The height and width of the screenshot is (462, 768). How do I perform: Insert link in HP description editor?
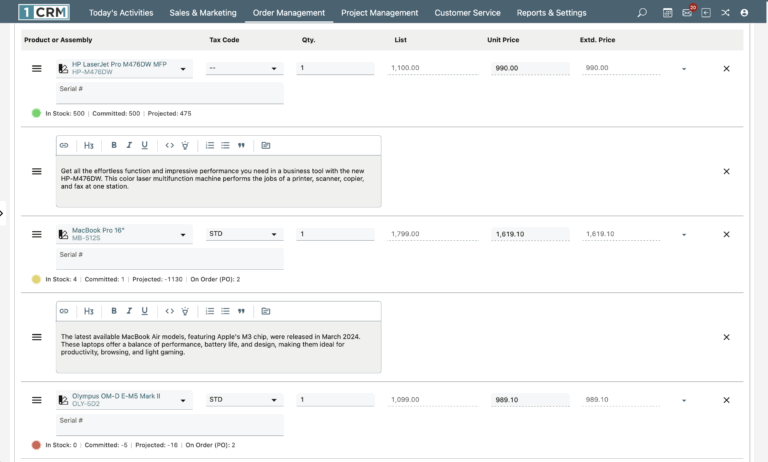pos(64,145)
